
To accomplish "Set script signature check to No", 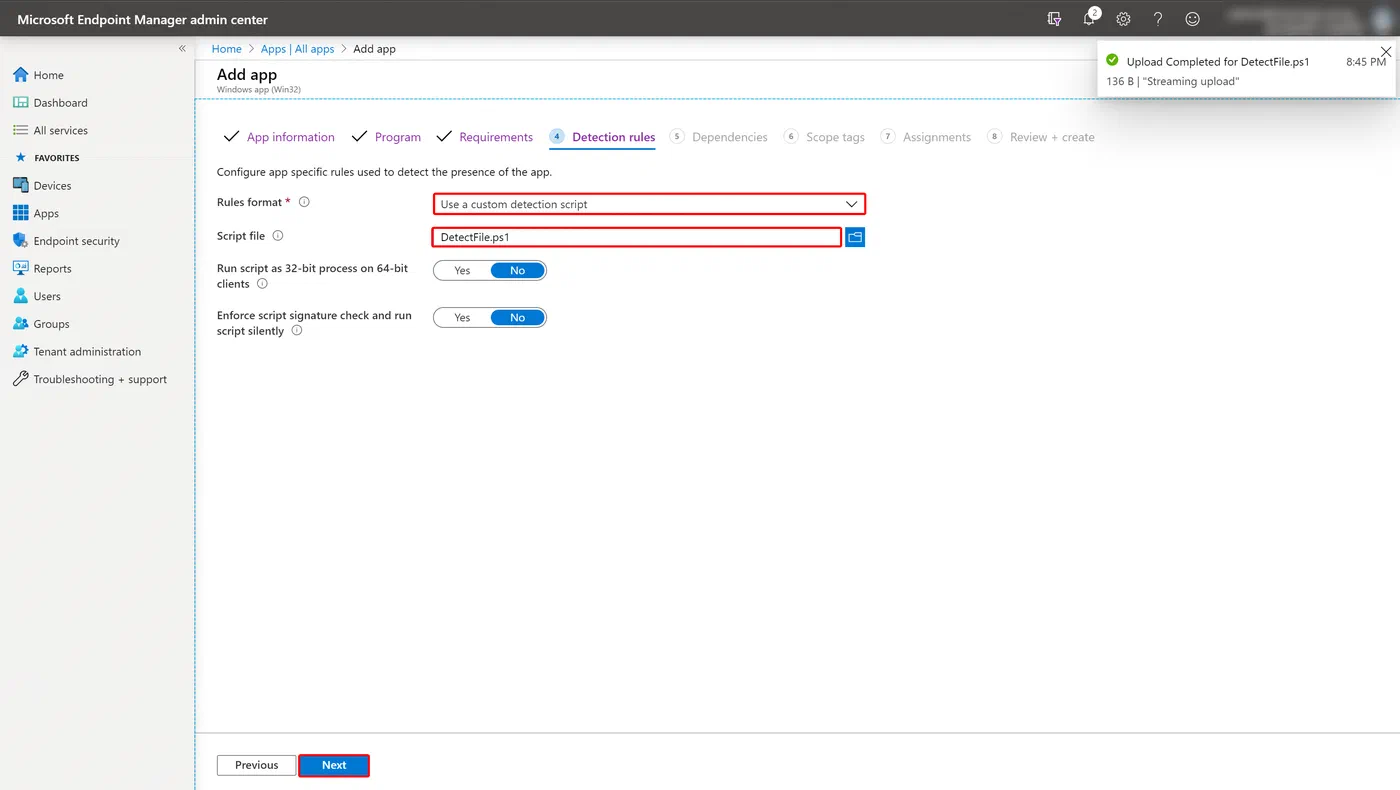I will [517, 318].
